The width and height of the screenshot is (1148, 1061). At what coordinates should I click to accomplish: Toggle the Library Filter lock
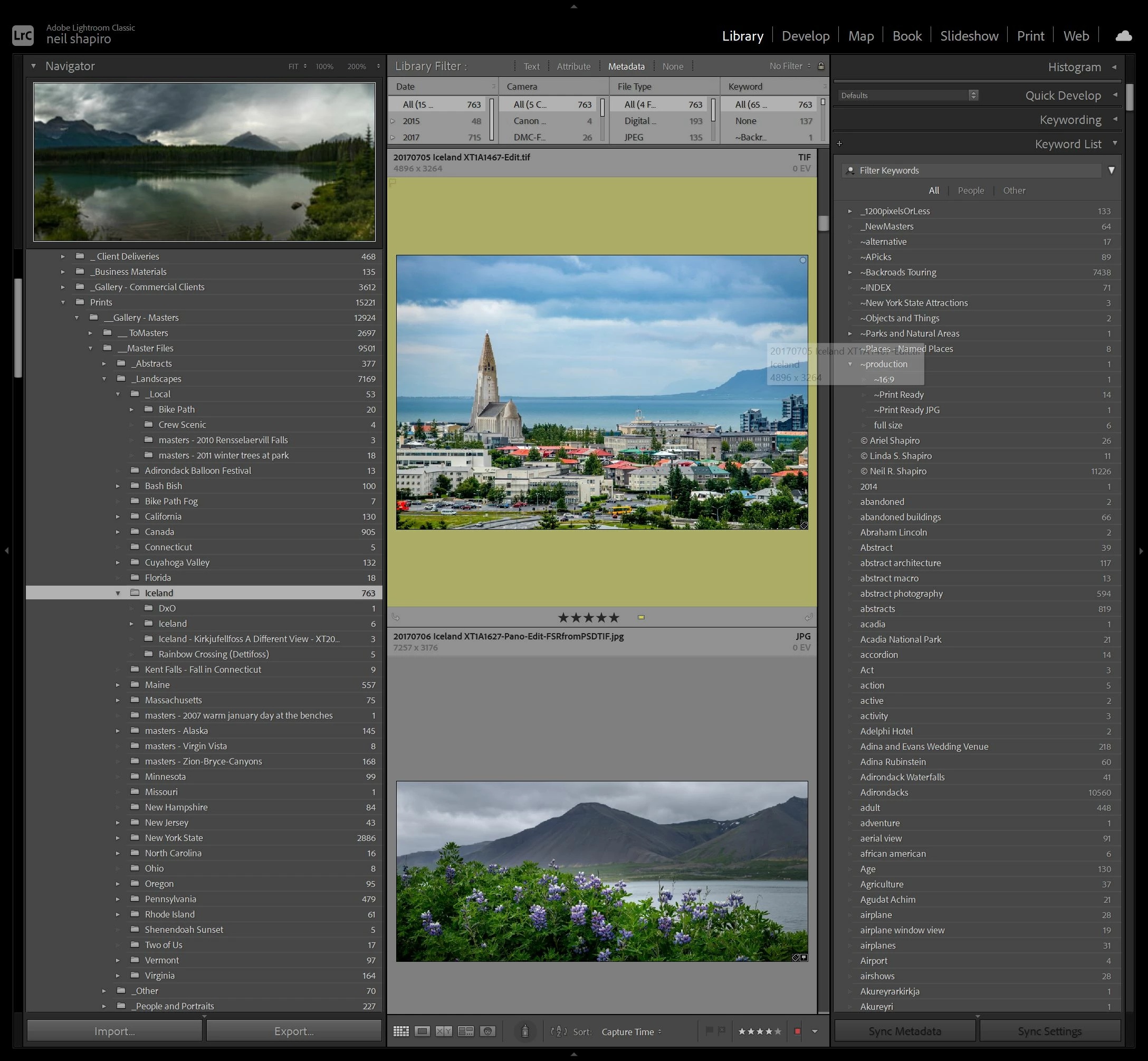click(821, 66)
